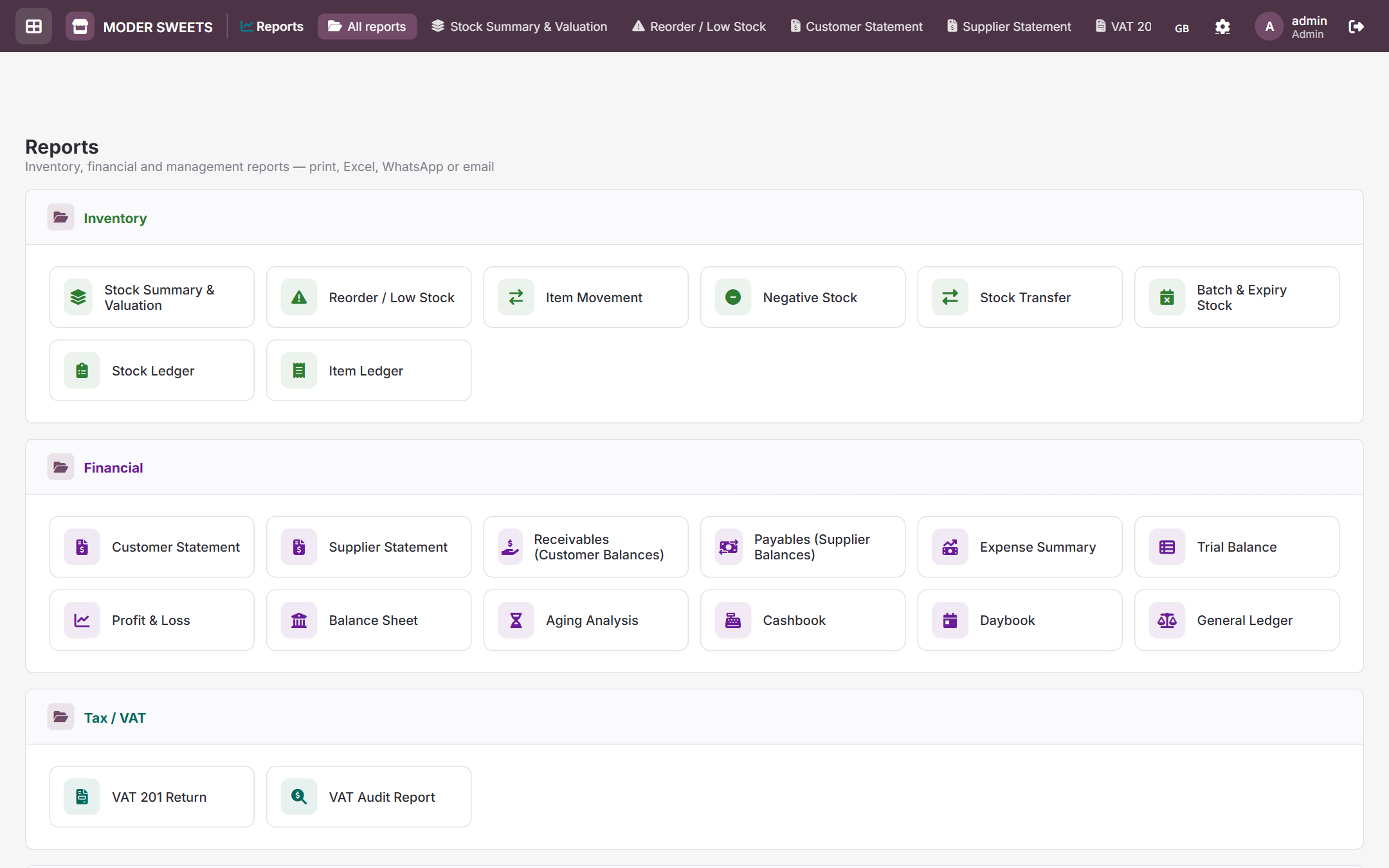Screen dimensions: 1389x868
Task: Click the General Ledger scales icon
Action: [x=1167, y=620]
